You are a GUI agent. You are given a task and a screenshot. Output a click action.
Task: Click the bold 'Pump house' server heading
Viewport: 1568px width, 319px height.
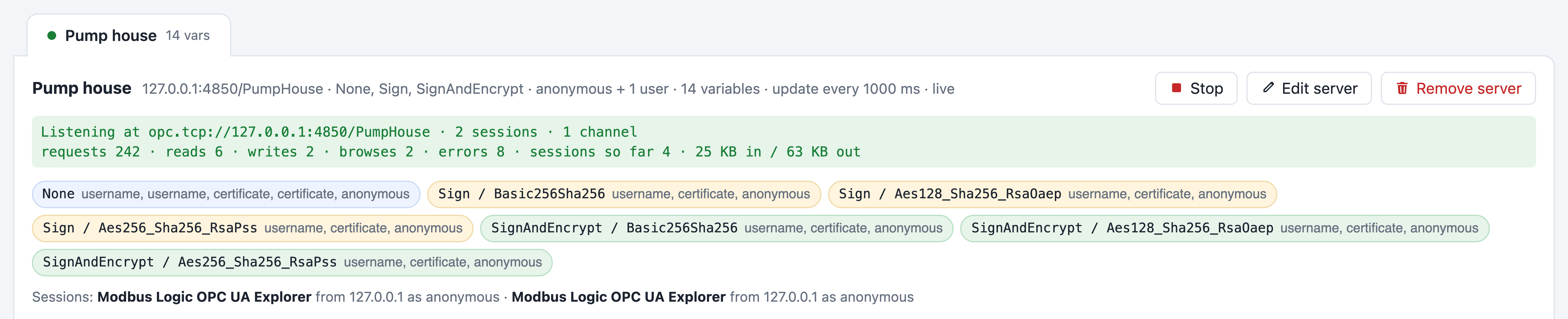[x=81, y=89]
